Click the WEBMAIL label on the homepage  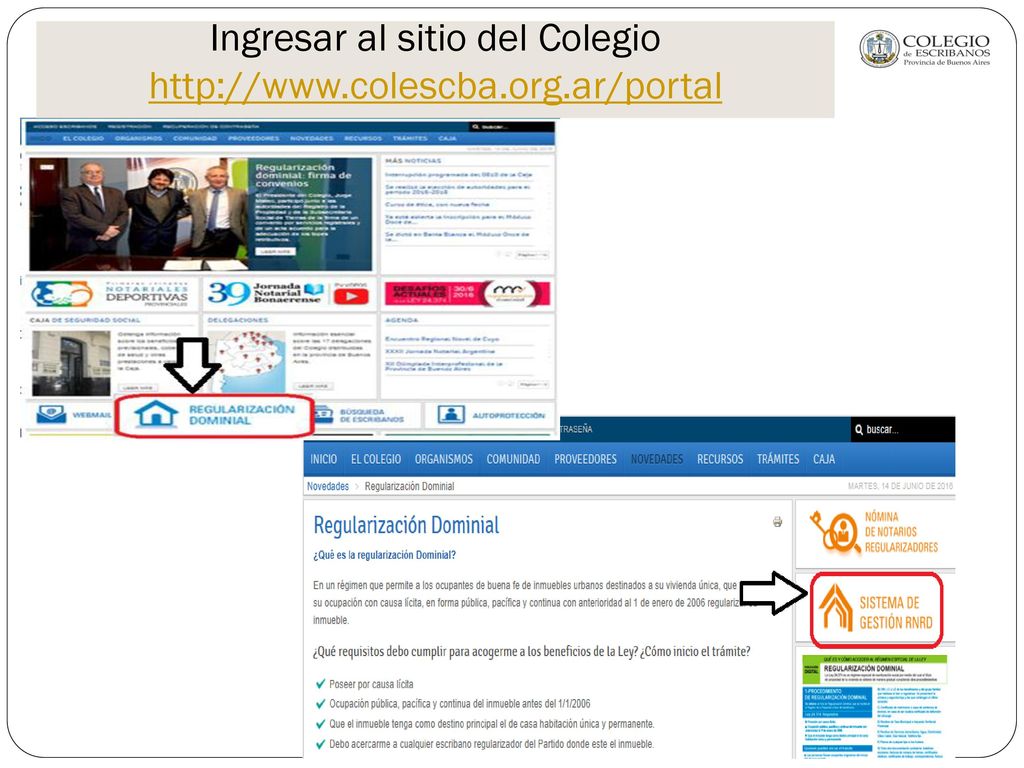pyautogui.click(x=91, y=415)
